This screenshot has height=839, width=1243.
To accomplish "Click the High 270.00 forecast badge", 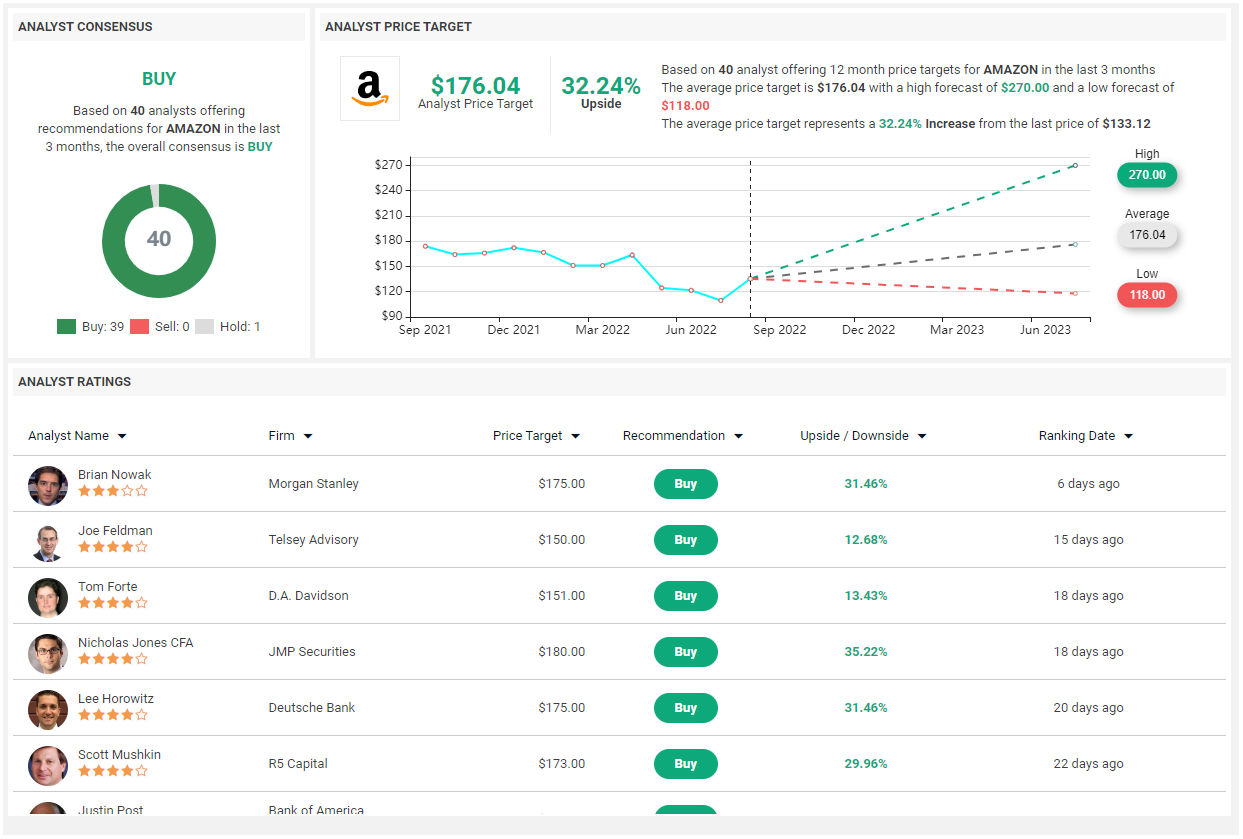I will pyautogui.click(x=1147, y=175).
